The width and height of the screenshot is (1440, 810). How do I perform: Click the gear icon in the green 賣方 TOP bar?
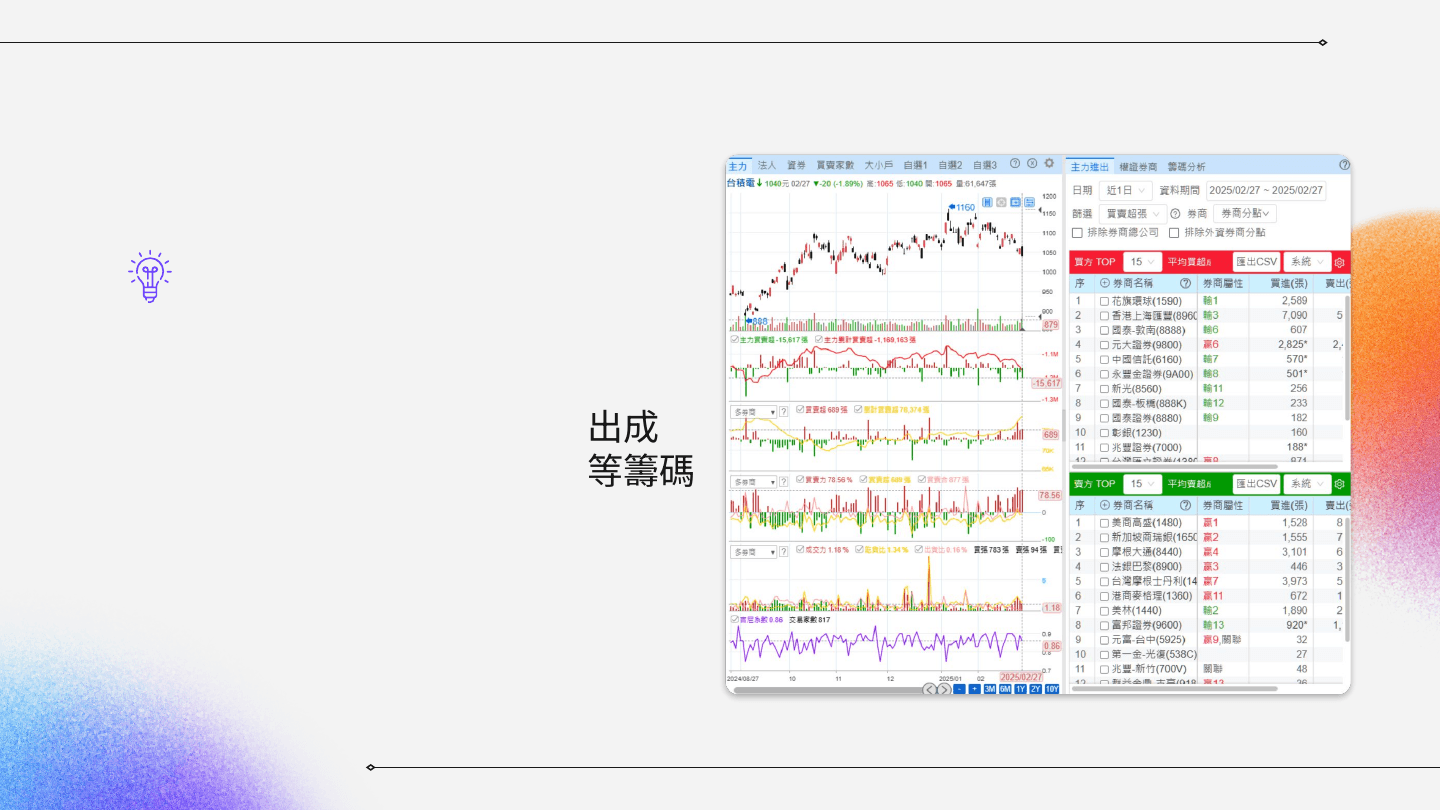1340,485
